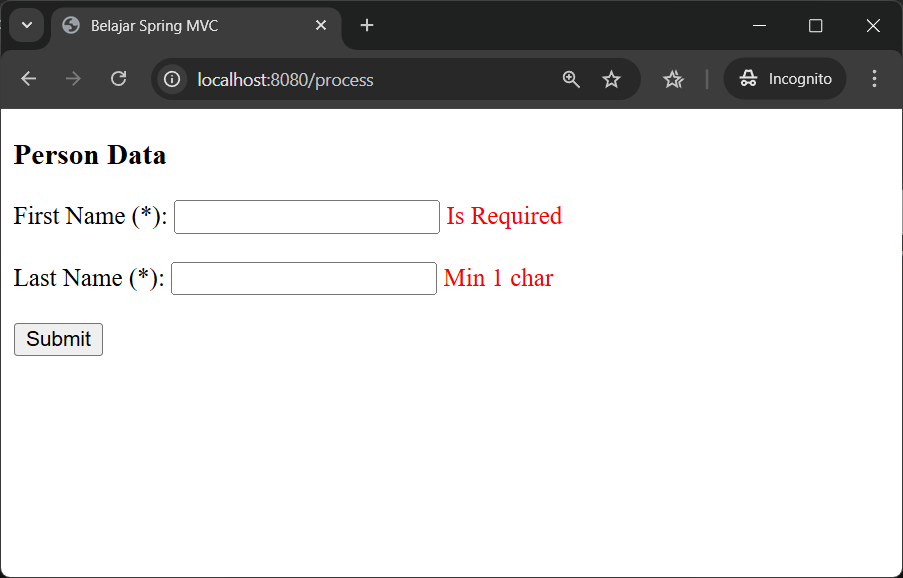
Task: Click the red Is Required error message
Action: [x=503, y=216]
